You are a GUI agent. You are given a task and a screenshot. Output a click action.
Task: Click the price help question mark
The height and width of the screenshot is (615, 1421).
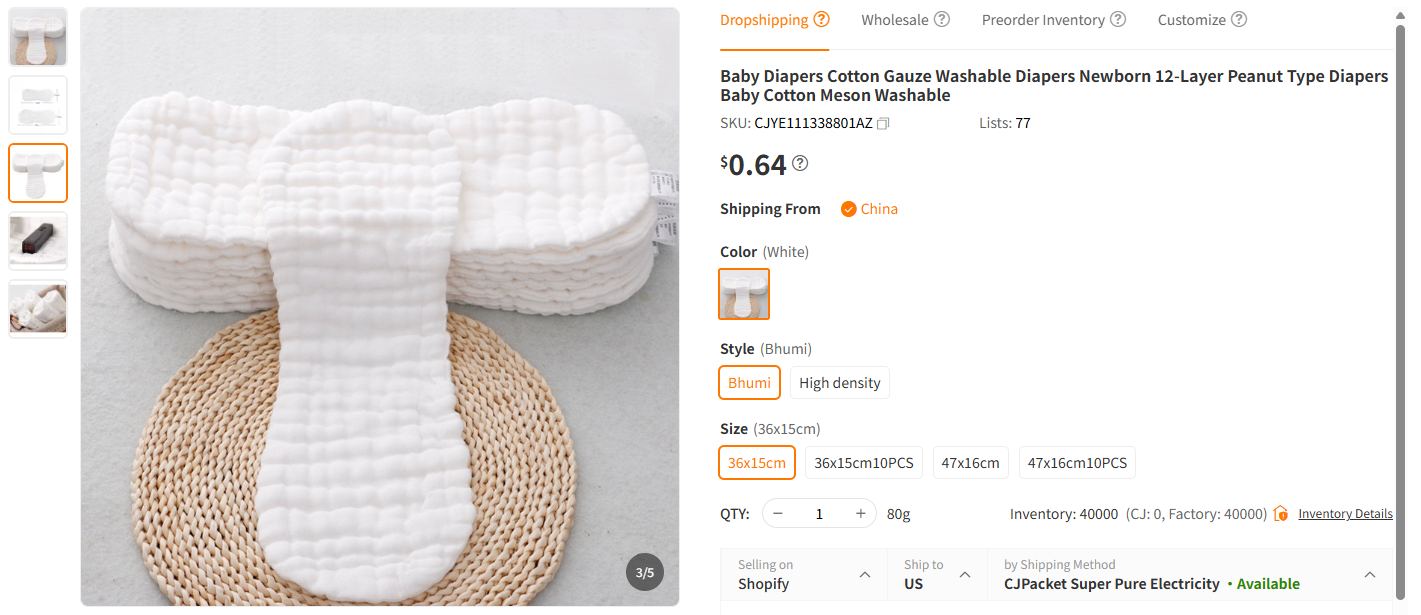pos(799,163)
